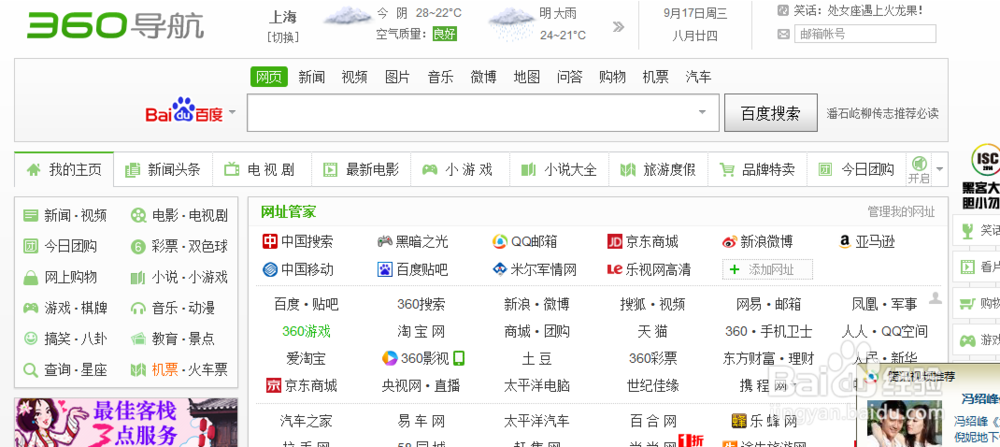This screenshot has width=1000, height=447.
Task: Click the gamepad icon for 游戏·棋牌
Action: 31,308
